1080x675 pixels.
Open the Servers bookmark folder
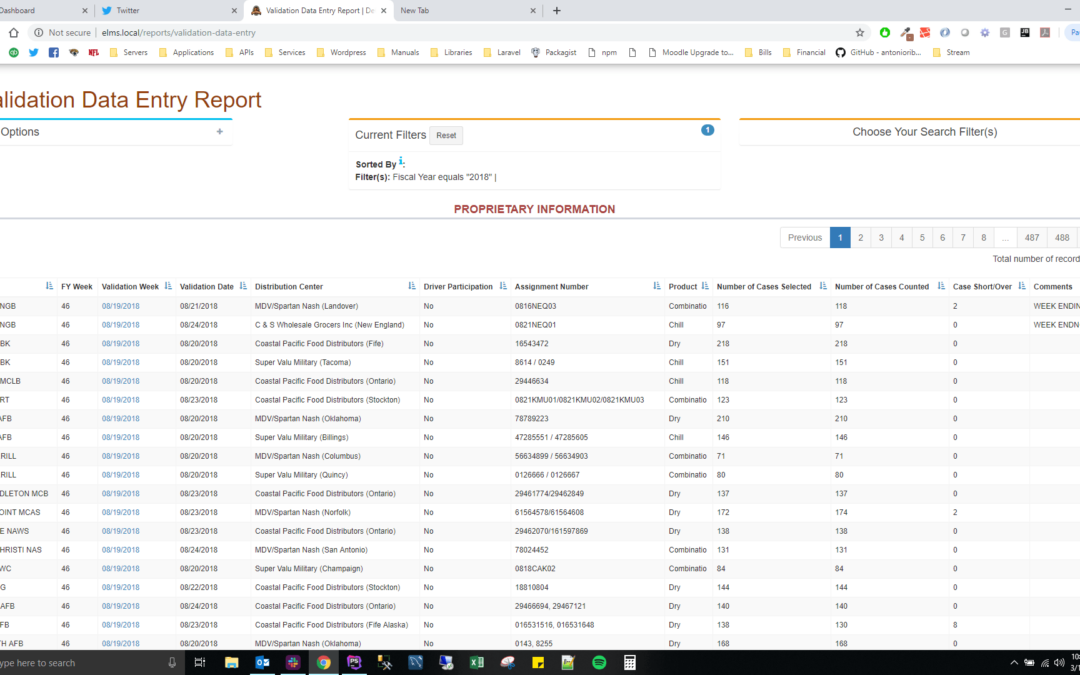pyautogui.click(x=129, y=52)
